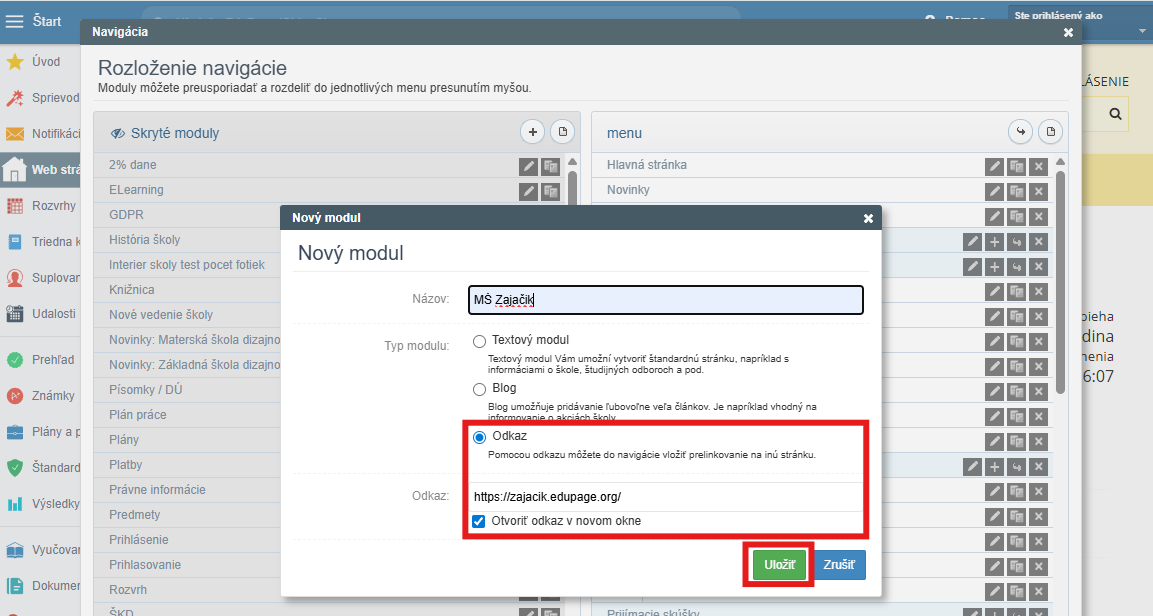Click the Odkaz URL input field
1153x616 pixels.
[x=665, y=496]
